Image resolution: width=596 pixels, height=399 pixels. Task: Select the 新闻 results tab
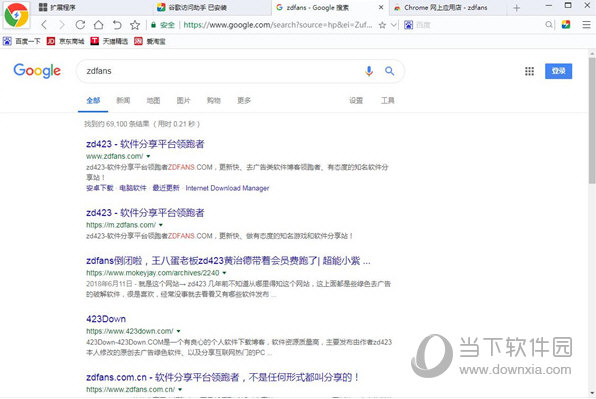pos(123,101)
